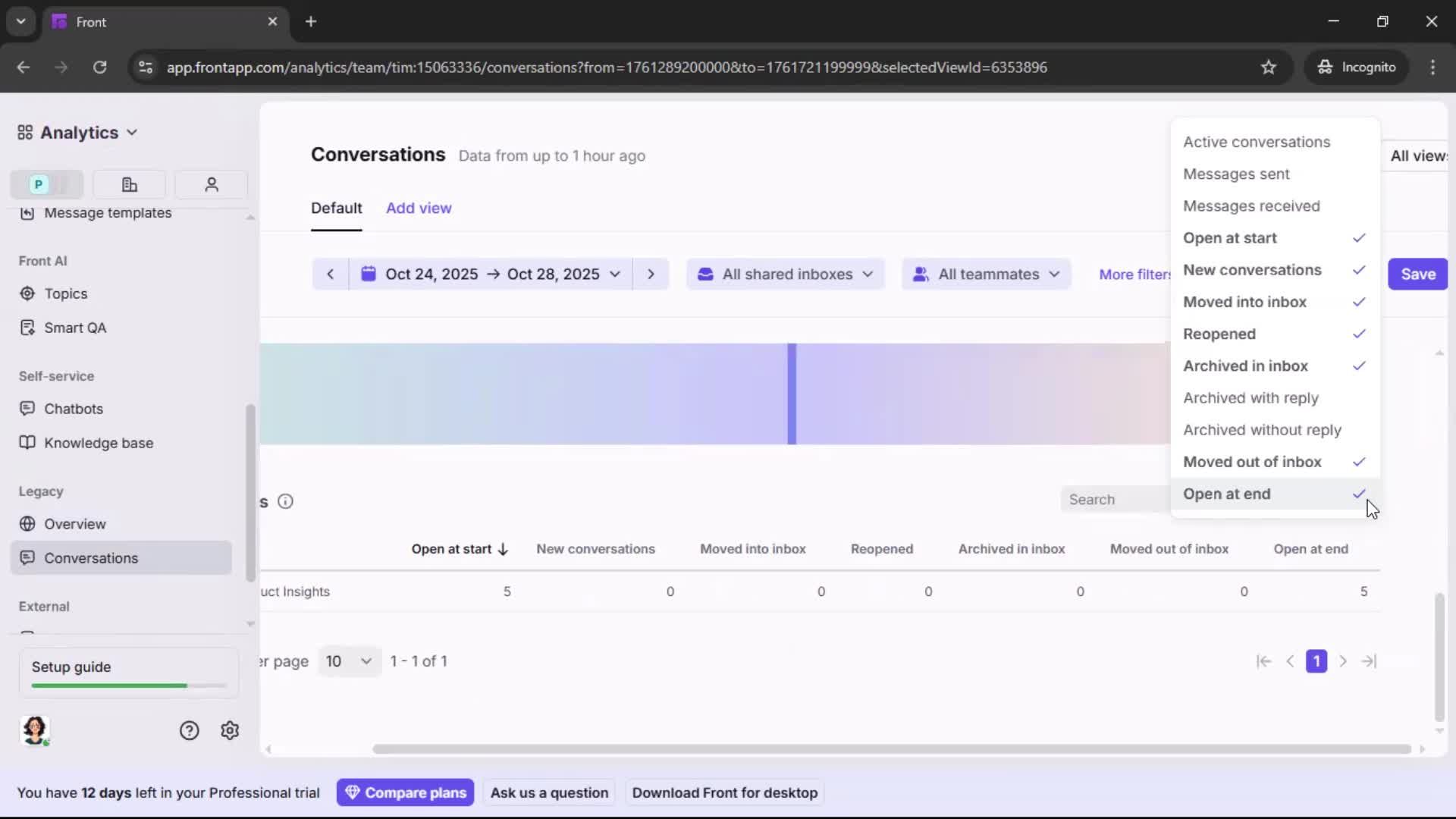This screenshot has height=819, width=1456.
Task: Open the Knowledge base section
Action: [x=98, y=443]
